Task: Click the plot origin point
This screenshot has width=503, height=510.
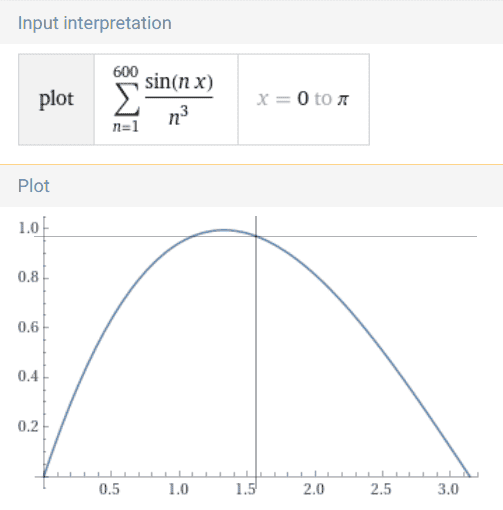Action: point(44,476)
